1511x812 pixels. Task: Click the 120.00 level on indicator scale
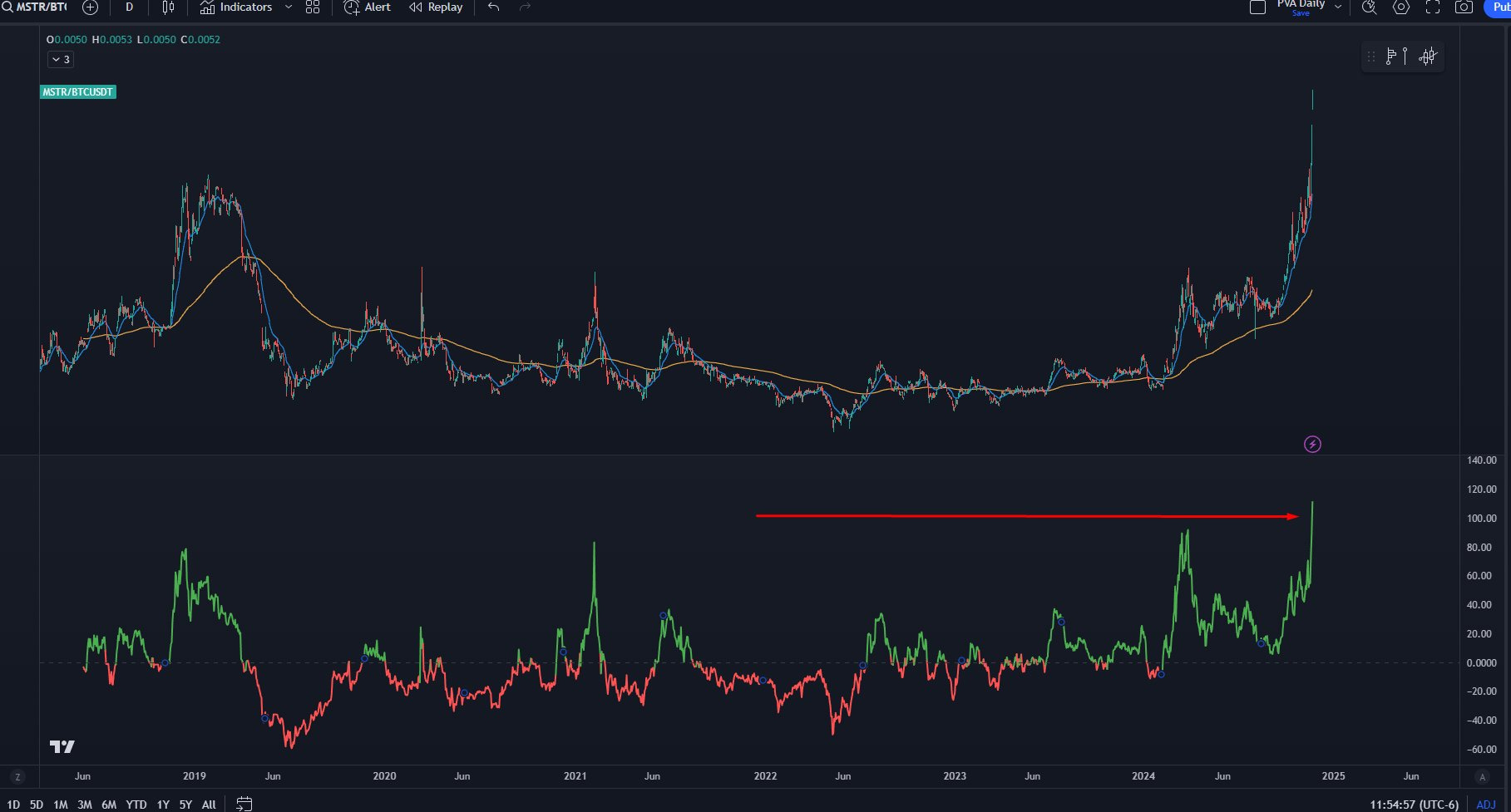(1482, 490)
